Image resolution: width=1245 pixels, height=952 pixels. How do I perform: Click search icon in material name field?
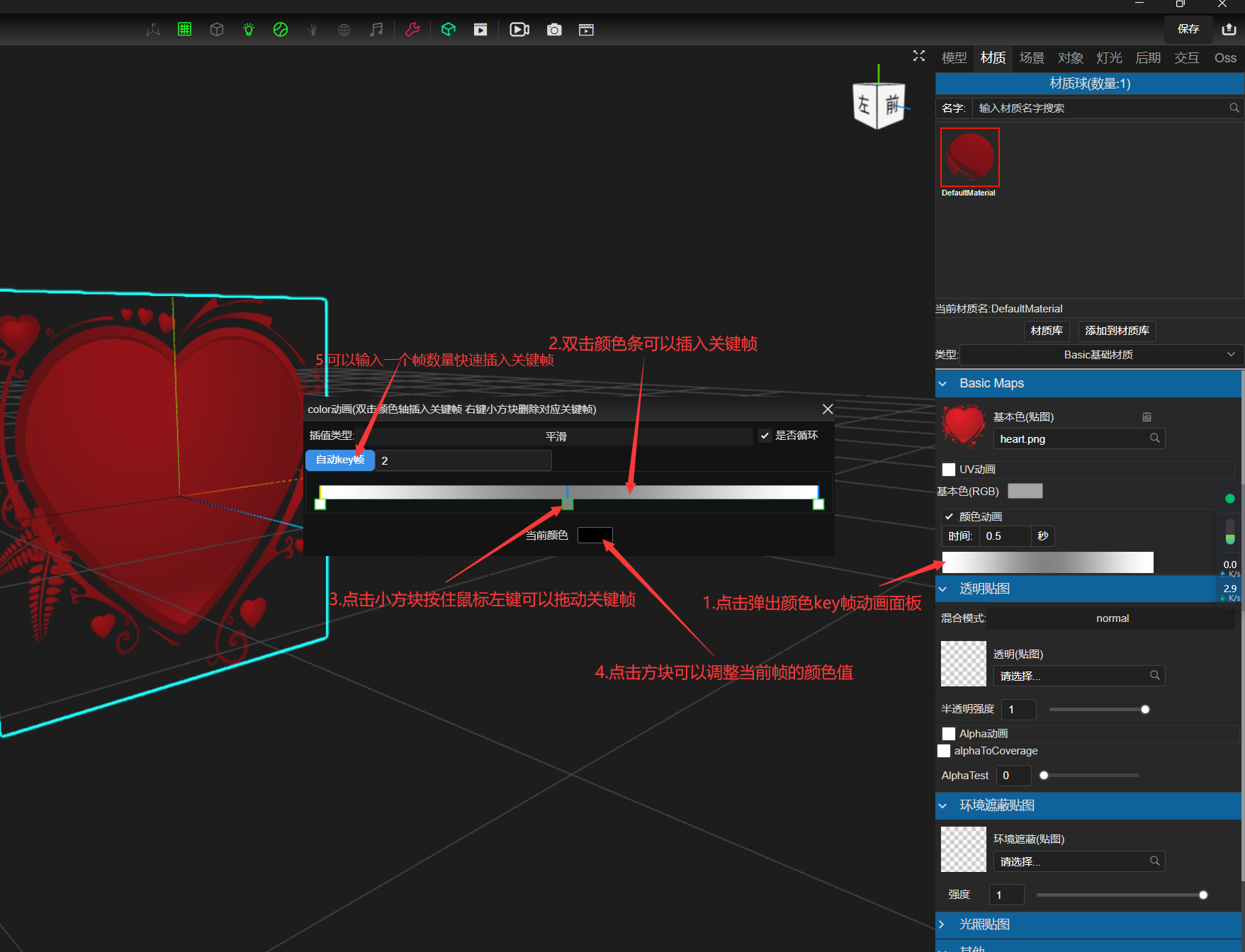(x=1234, y=108)
